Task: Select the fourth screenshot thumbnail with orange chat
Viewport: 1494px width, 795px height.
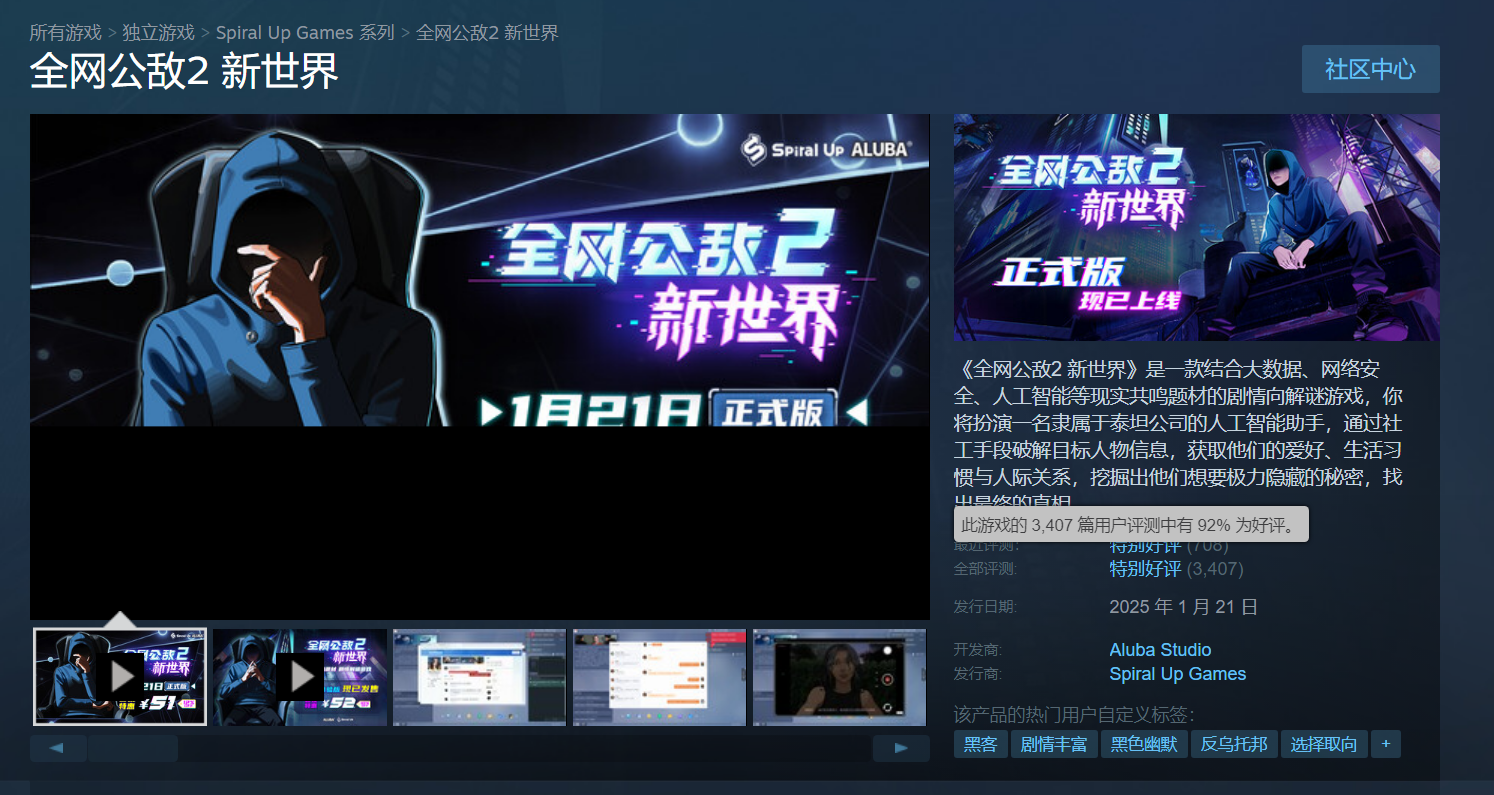Action: coord(660,677)
